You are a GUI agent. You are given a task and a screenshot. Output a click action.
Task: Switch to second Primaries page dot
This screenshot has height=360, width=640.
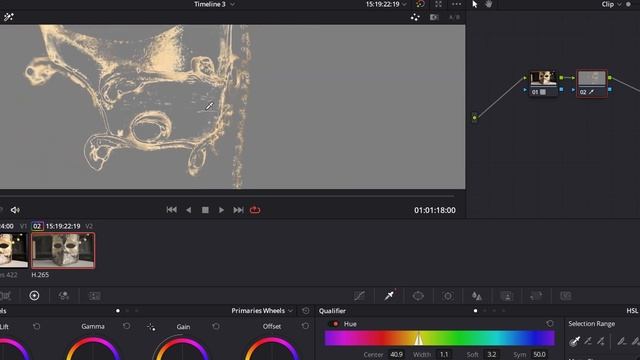[127, 311]
